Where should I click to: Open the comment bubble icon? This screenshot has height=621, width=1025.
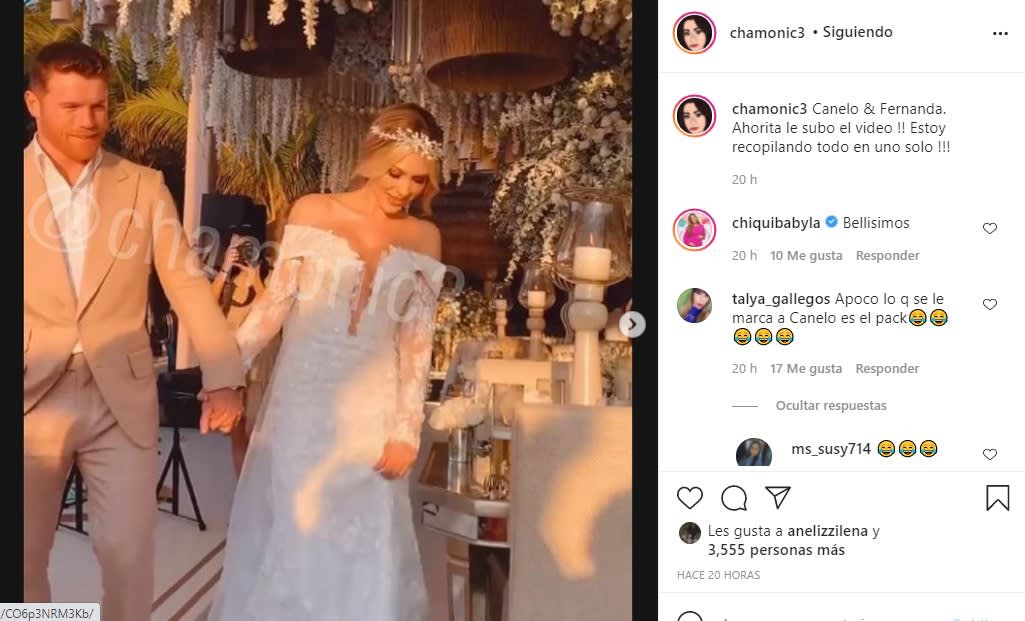(x=734, y=498)
